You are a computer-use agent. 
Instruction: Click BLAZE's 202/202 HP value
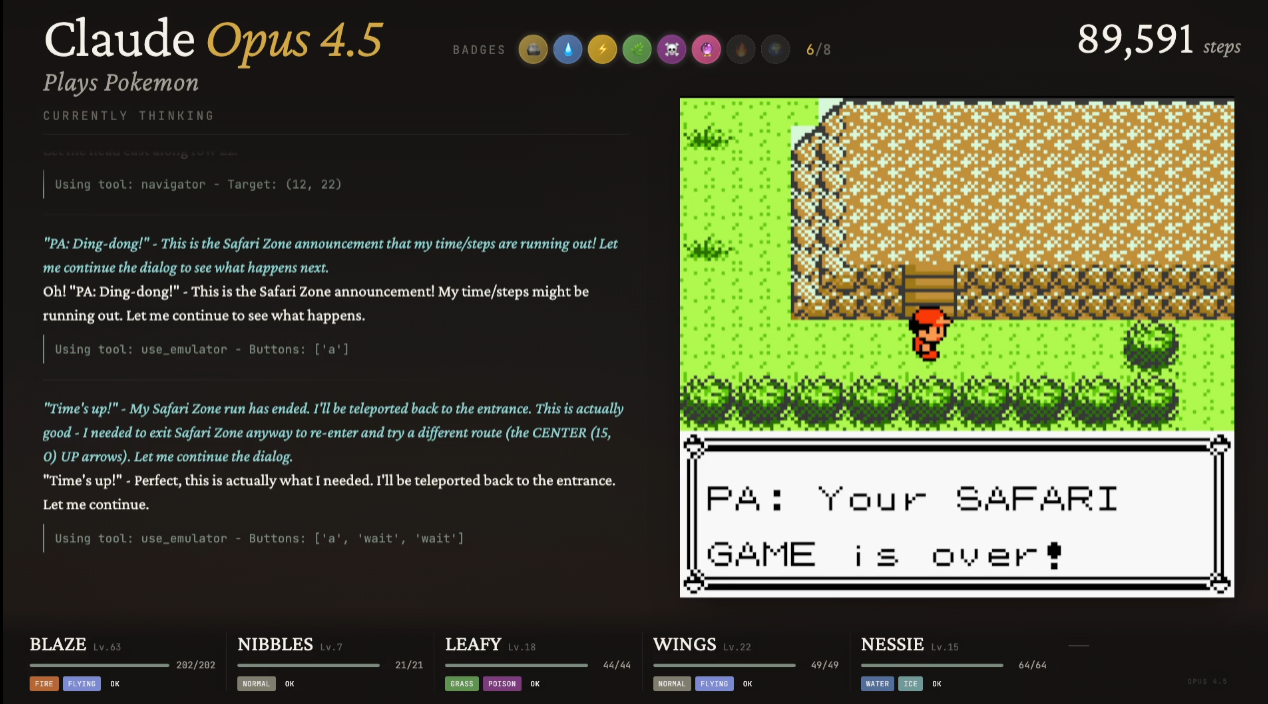(x=196, y=665)
